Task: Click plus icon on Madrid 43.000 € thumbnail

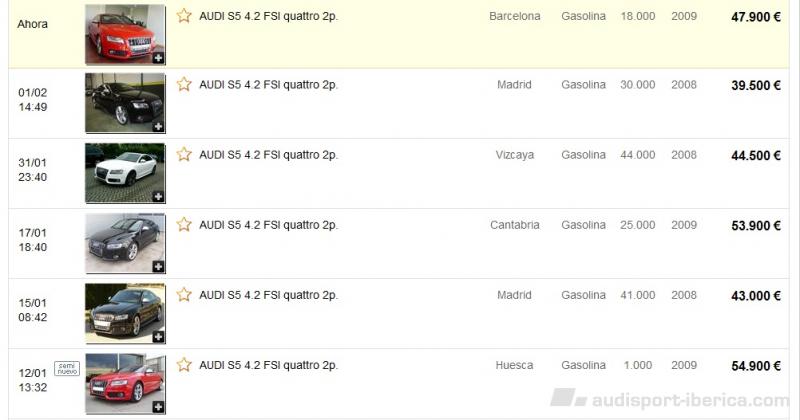Action: pos(158,337)
